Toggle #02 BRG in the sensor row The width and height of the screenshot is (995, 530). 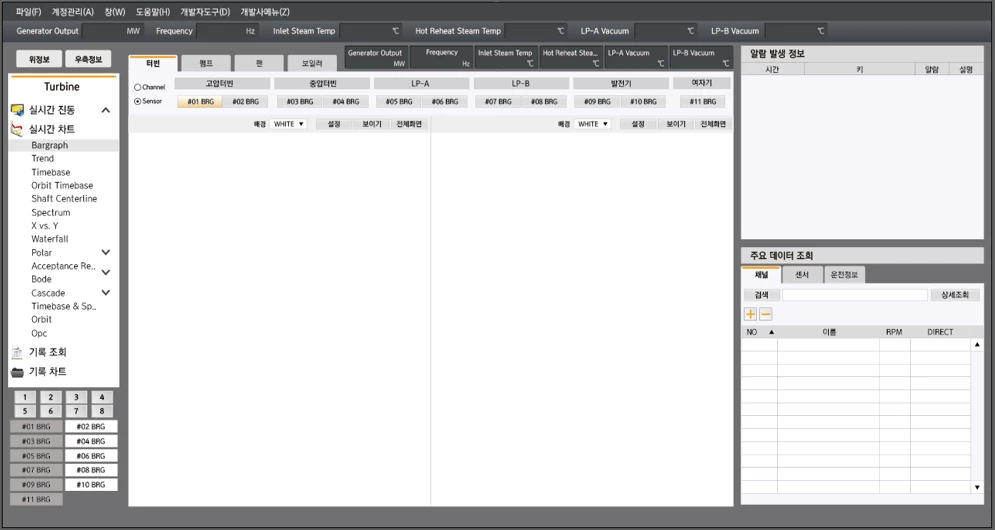click(x=246, y=102)
